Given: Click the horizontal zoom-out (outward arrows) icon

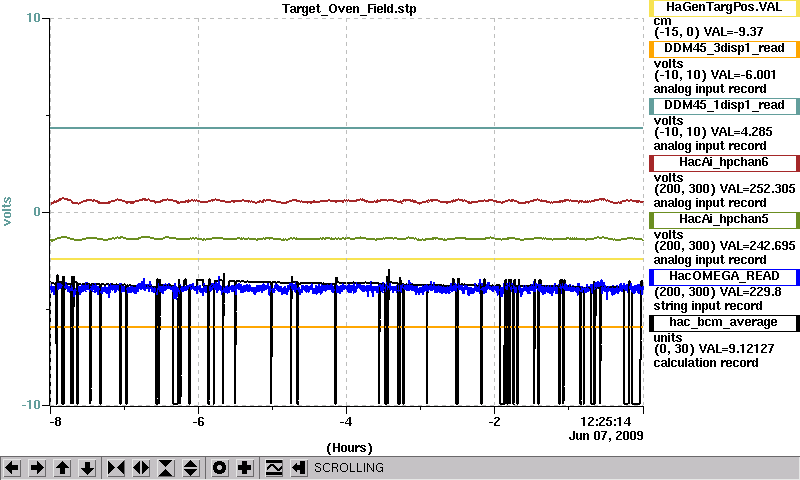Looking at the screenshot, I should (x=141, y=468).
